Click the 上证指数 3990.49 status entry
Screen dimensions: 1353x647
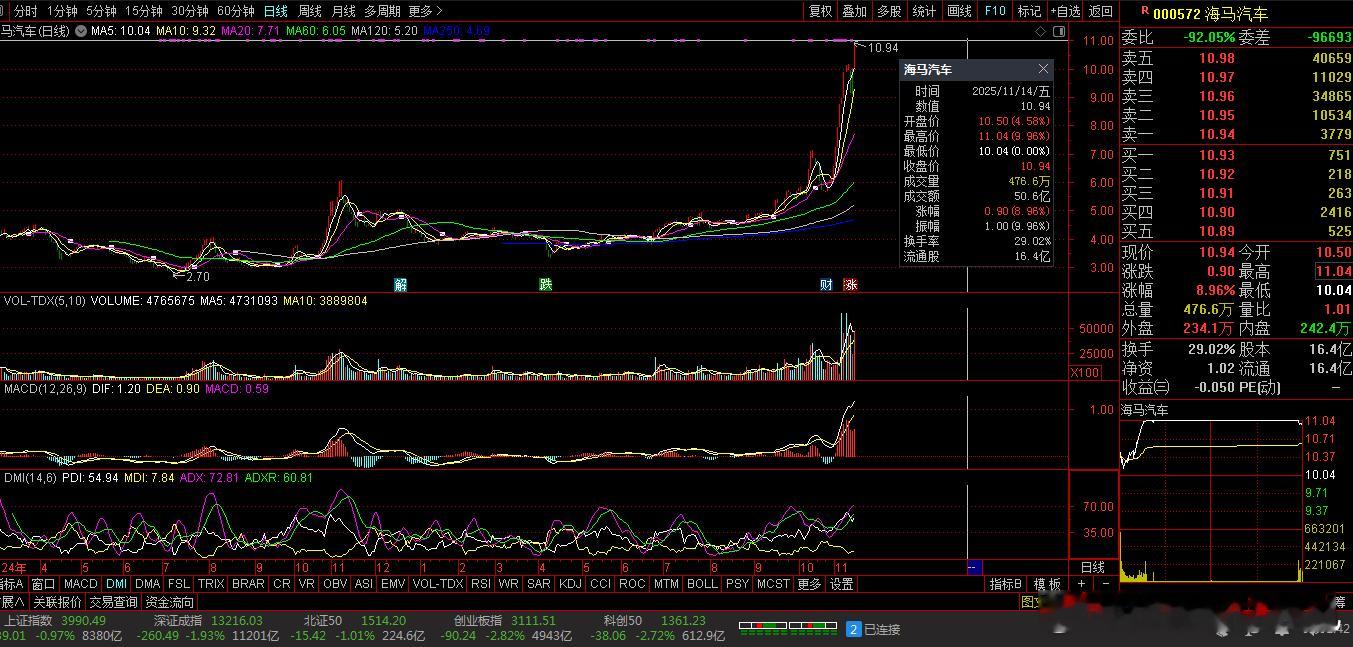pyautogui.click(x=54, y=621)
